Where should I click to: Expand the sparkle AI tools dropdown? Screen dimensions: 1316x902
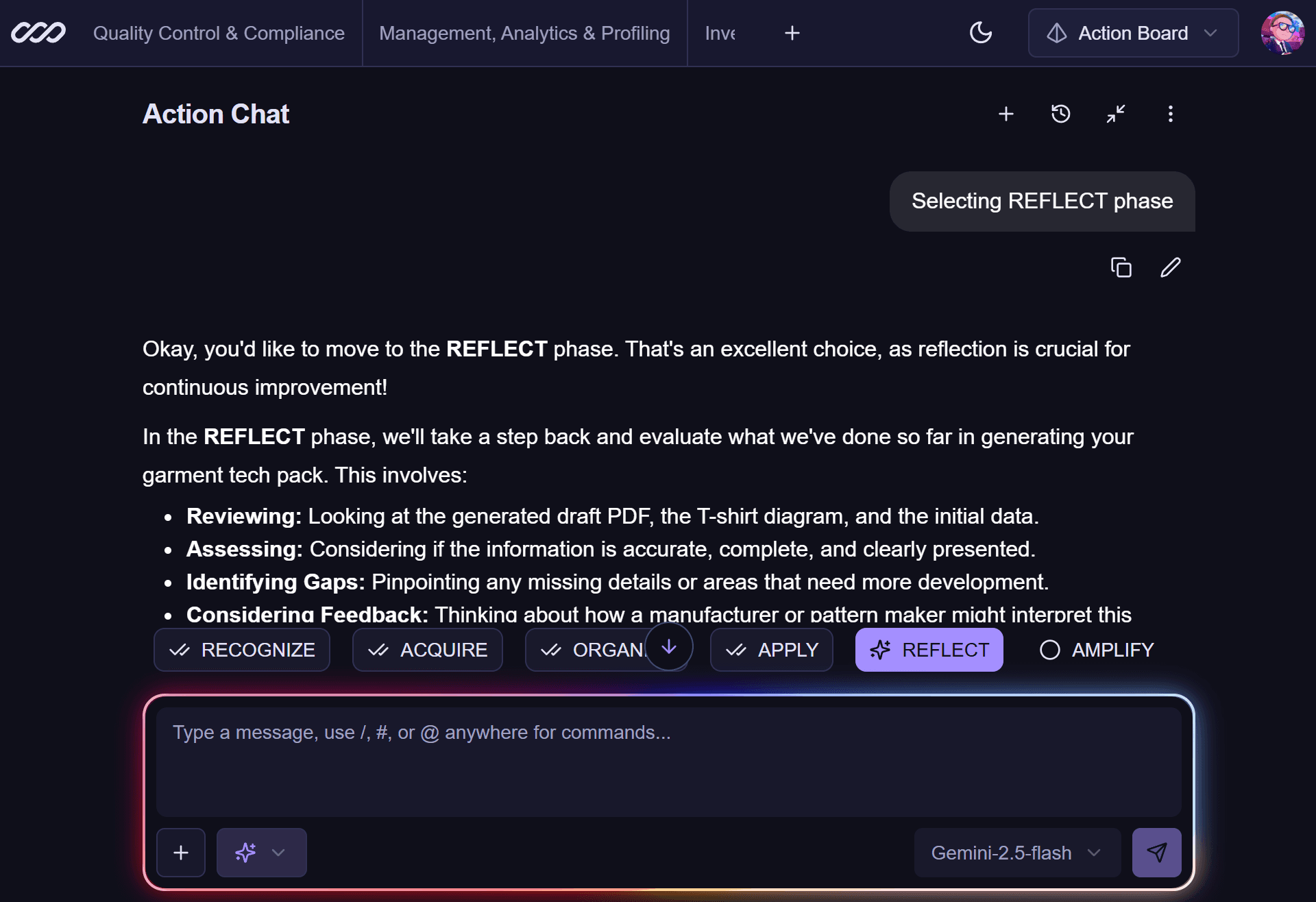(261, 853)
